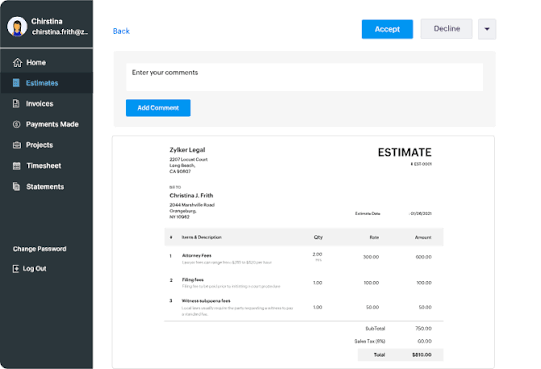This screenshot has width=541, height=369.
Task: Click the 300.00 rate cell
Action: (371, 257)
